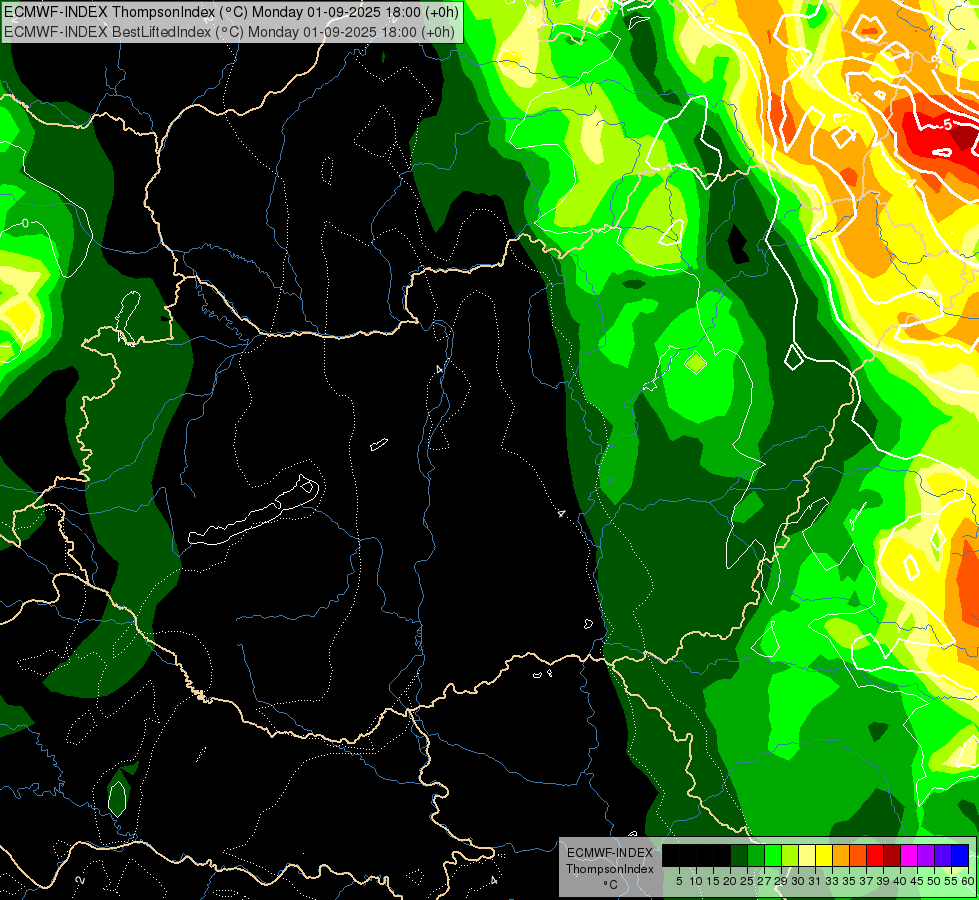Select the purple 45–50 legend swatch
979x900 pixels.
tap(926, 855)
